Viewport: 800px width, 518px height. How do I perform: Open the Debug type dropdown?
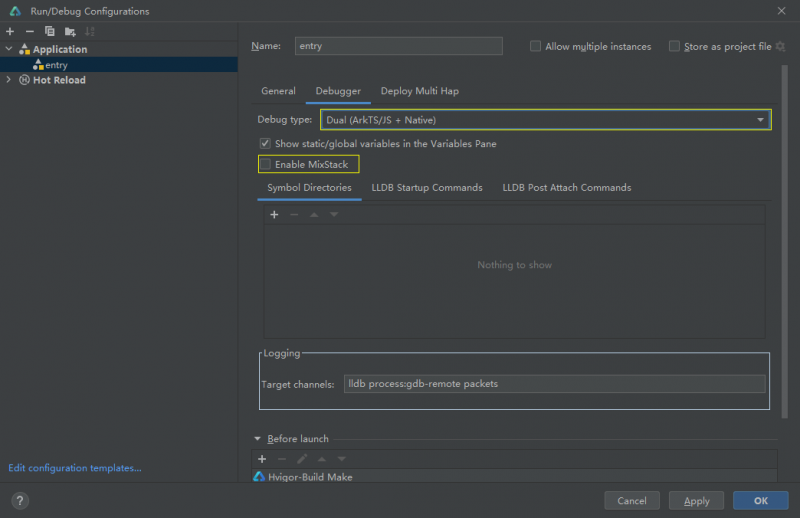(x=546, y=120)
